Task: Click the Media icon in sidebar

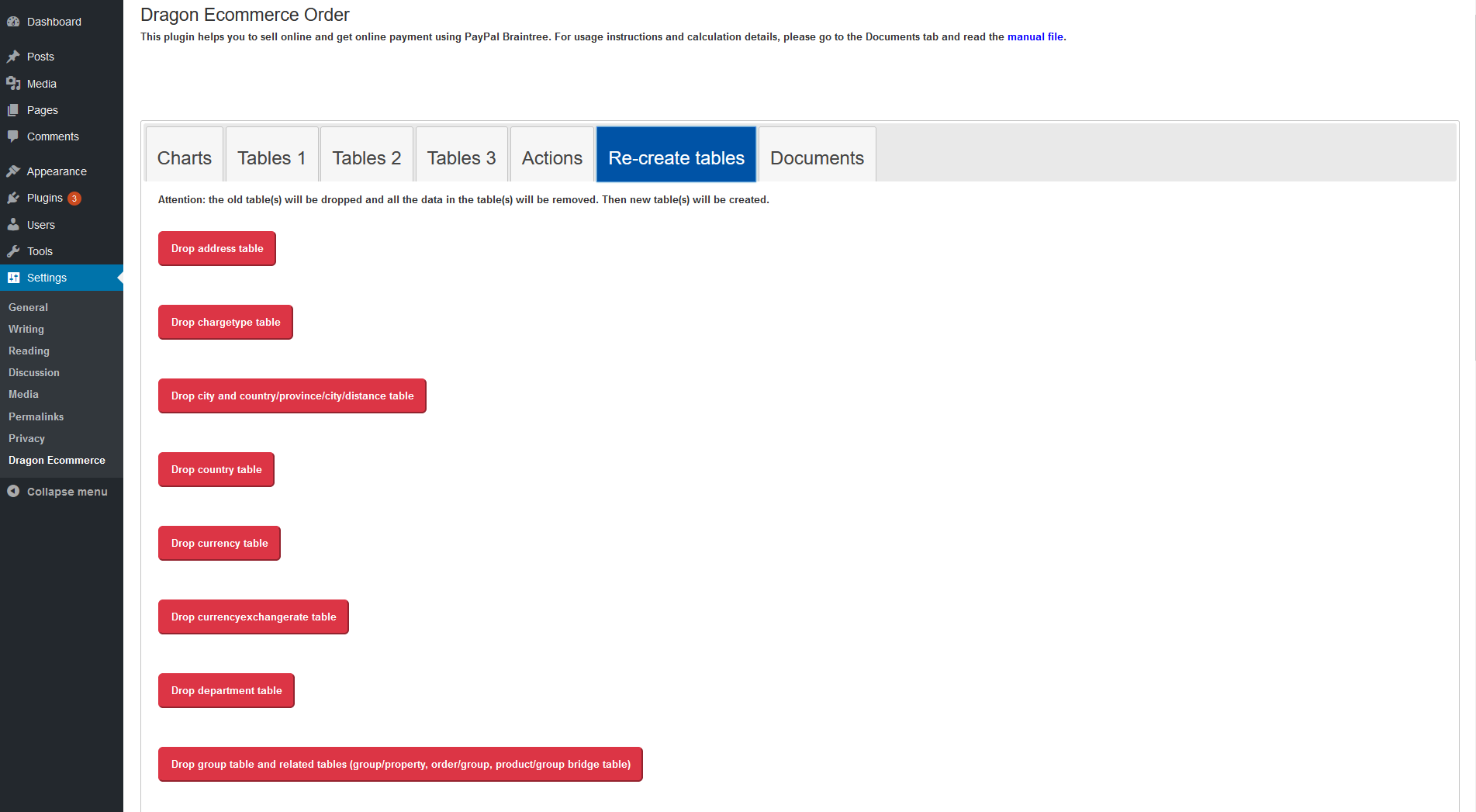Action: [x=13, y=84]
